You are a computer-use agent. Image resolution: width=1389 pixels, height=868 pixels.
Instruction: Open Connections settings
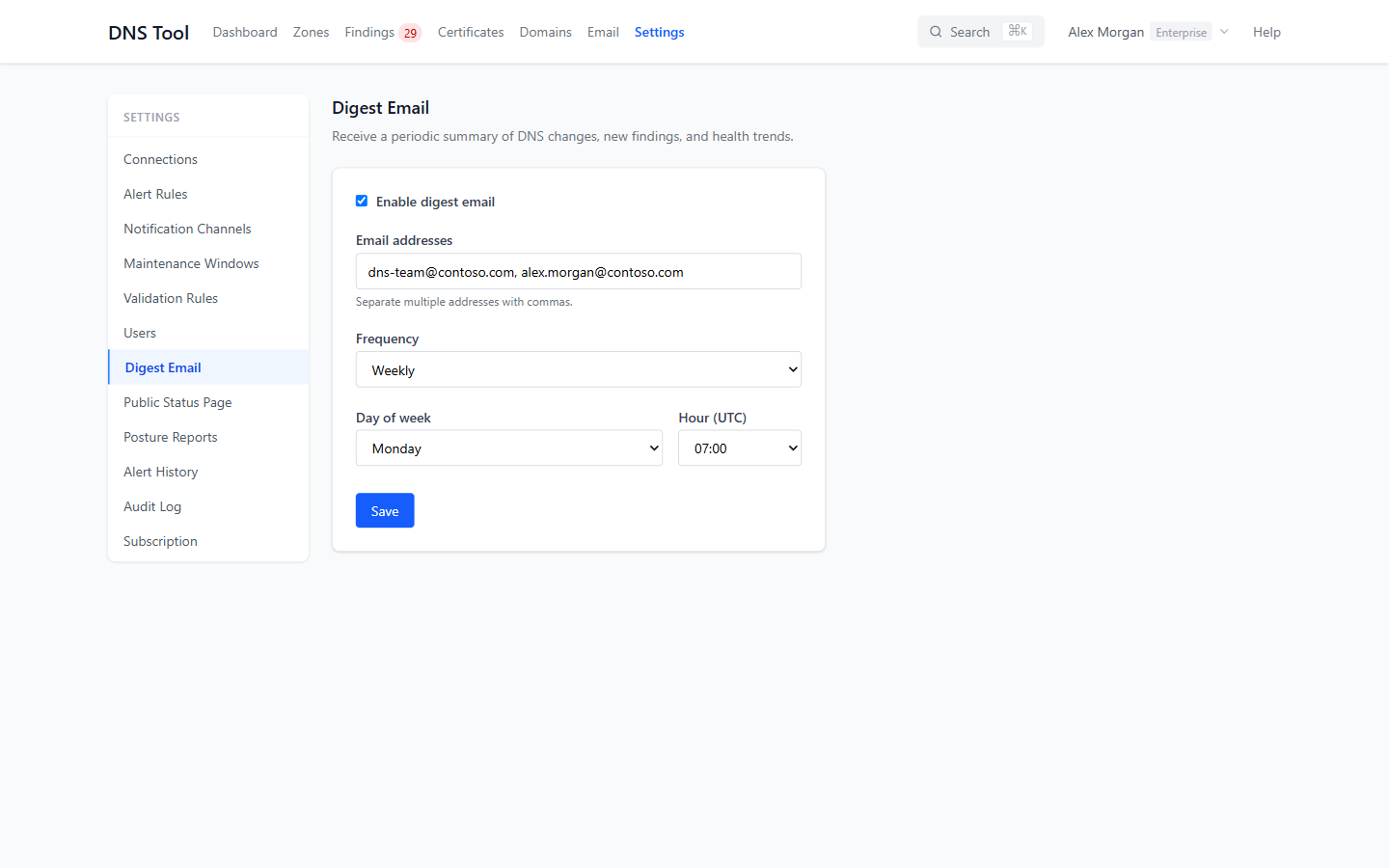pos(208,159)
